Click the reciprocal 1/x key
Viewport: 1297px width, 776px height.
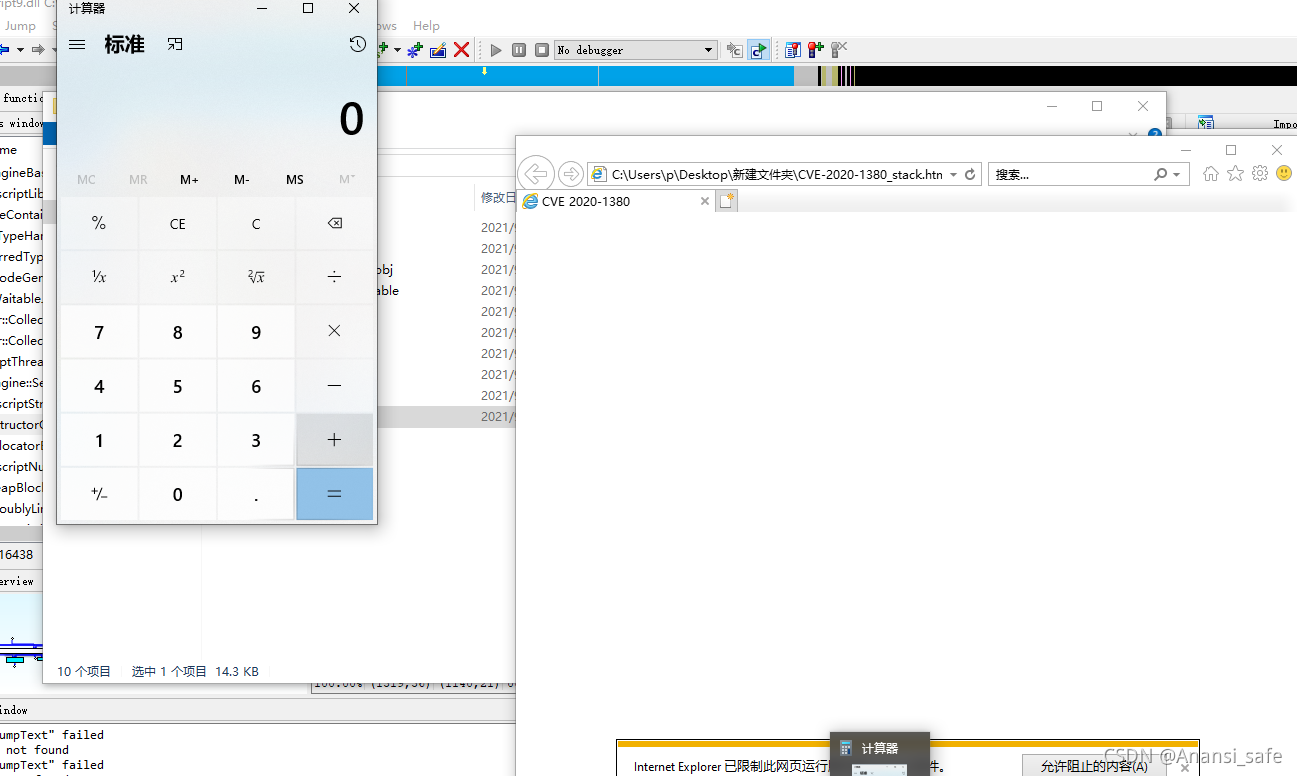click(99, 277)
